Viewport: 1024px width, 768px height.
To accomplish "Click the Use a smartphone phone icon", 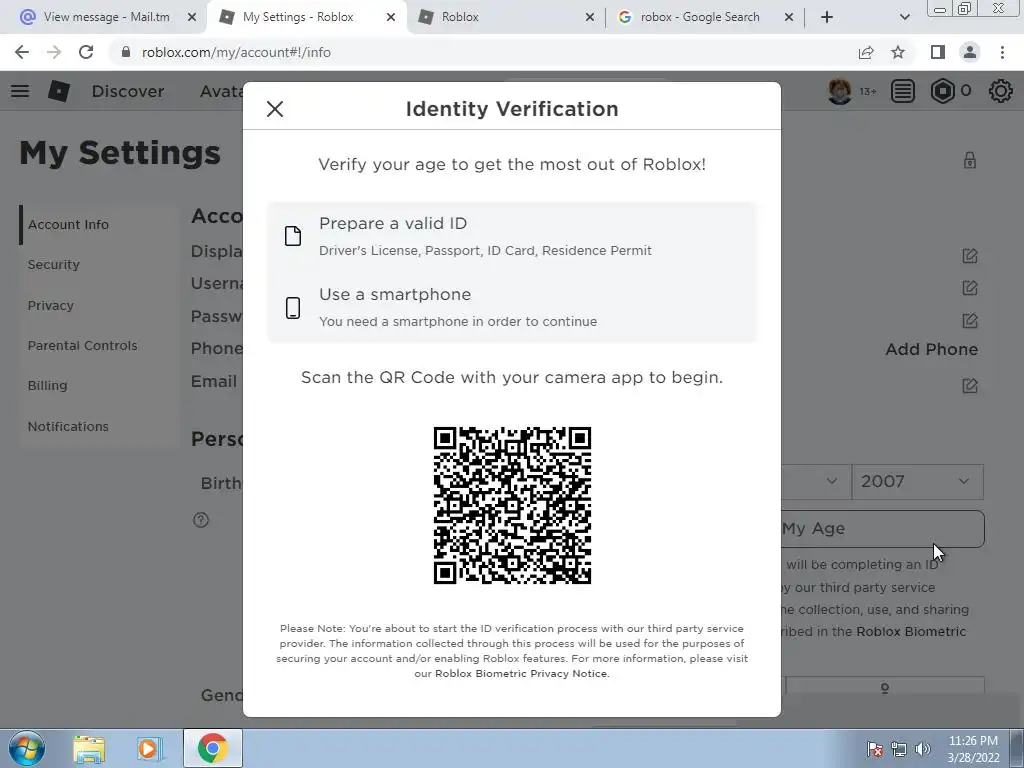I will pos(293,308).
